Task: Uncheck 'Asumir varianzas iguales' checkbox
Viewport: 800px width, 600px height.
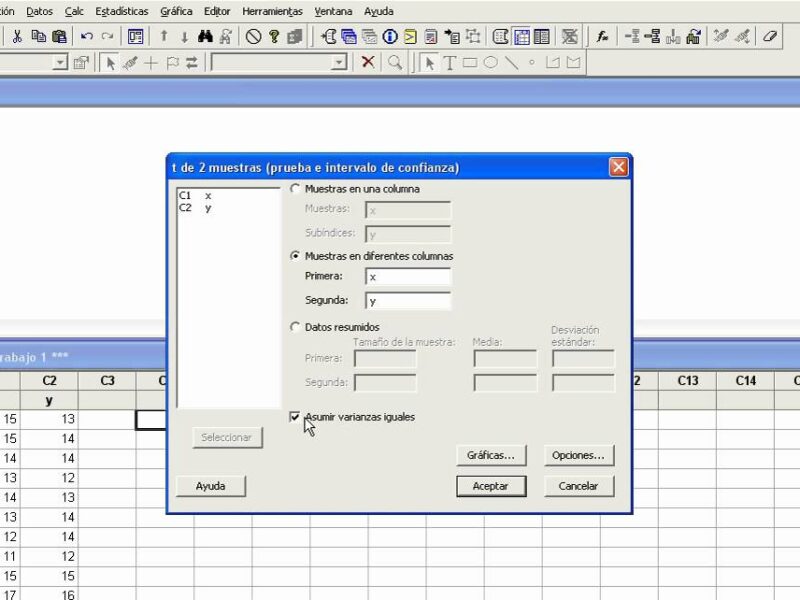Action: pos(295,417)
